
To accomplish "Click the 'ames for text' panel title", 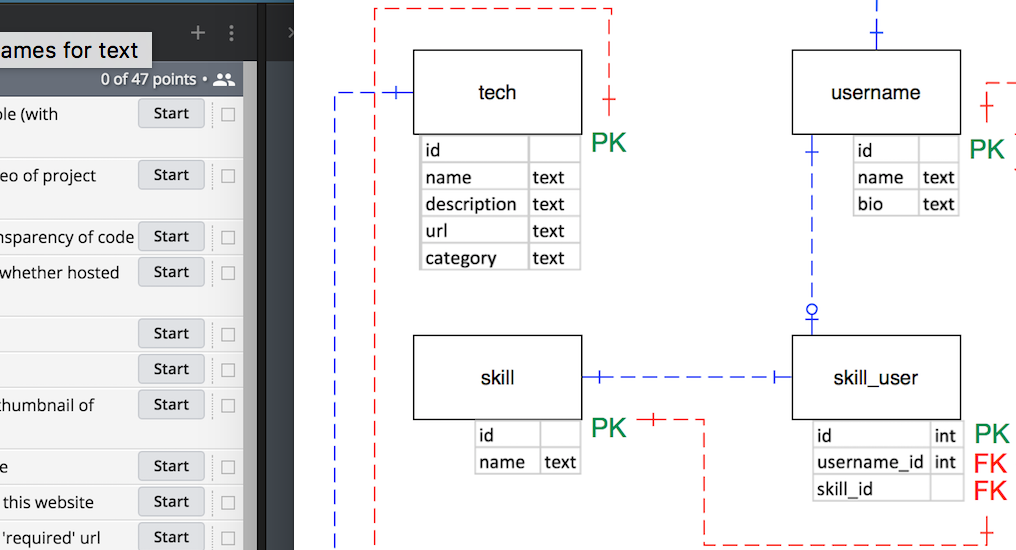I will [70, 51].
